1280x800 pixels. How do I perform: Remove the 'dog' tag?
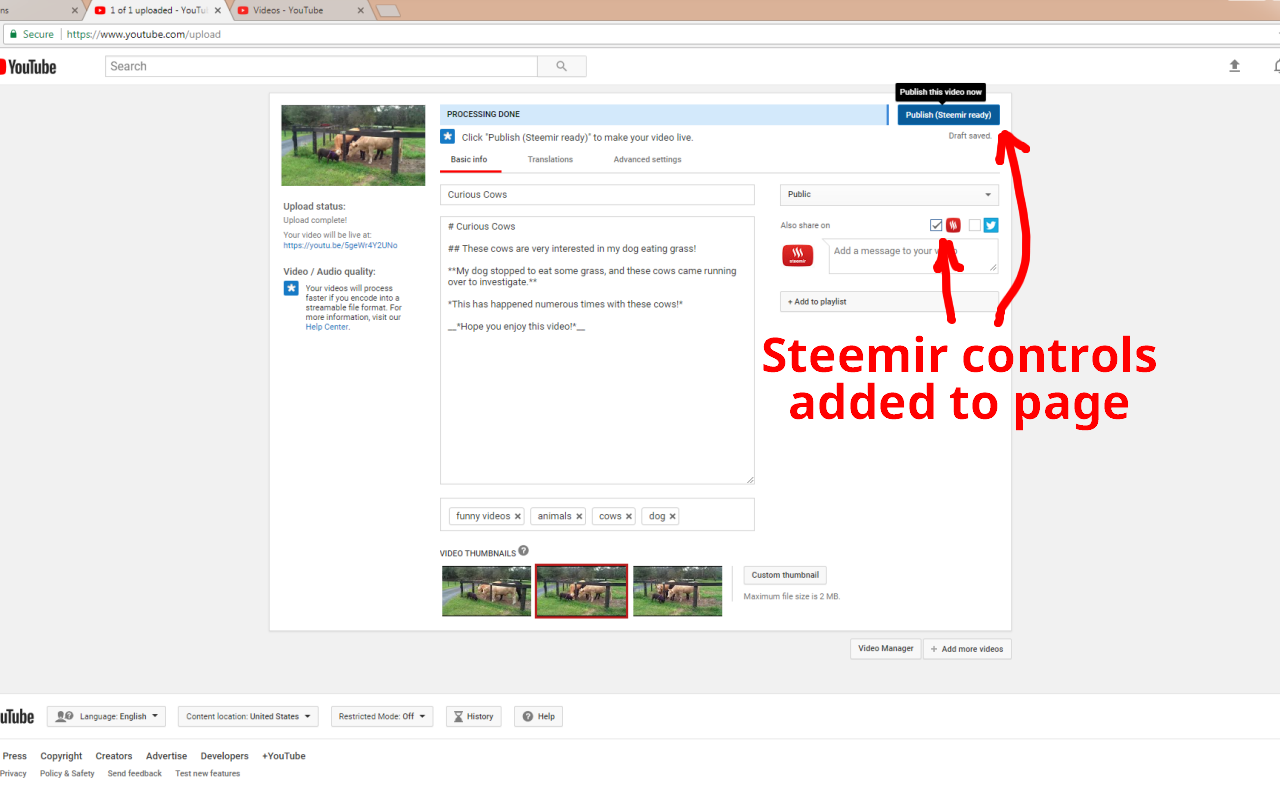672,517
